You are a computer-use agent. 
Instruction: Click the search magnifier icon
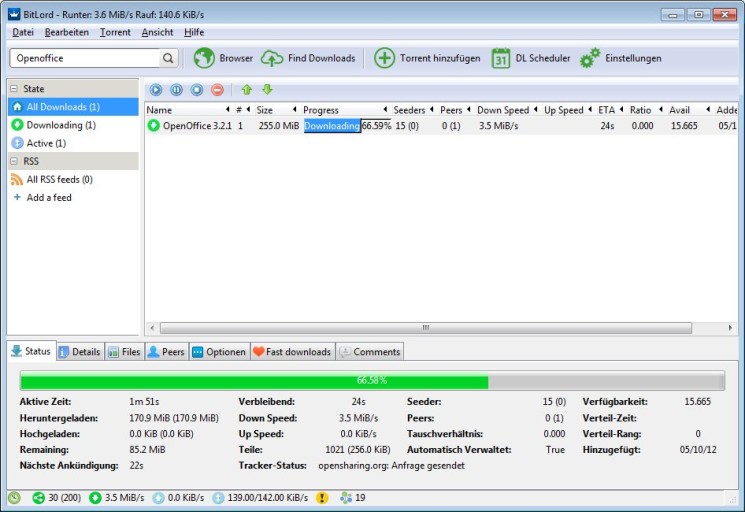pos(168,58)
